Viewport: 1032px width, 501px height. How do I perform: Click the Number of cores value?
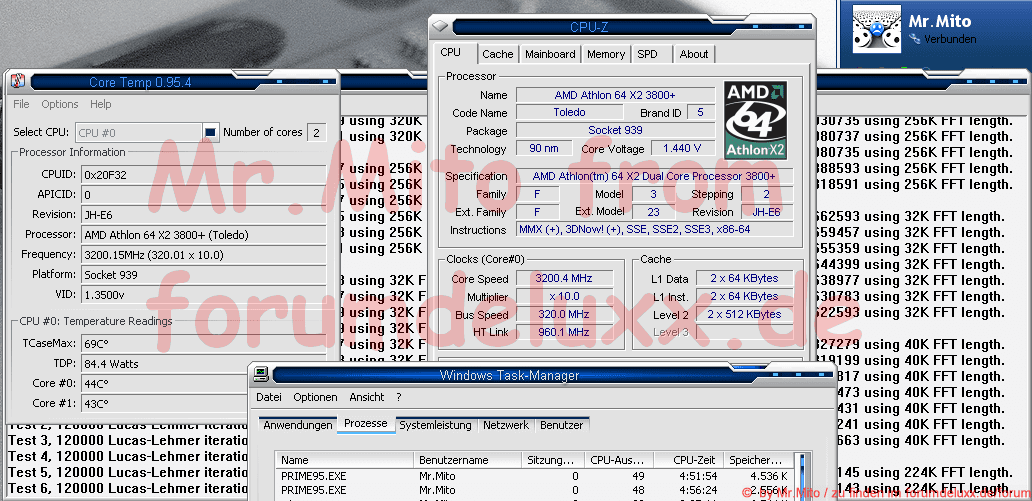click(316, 132)
